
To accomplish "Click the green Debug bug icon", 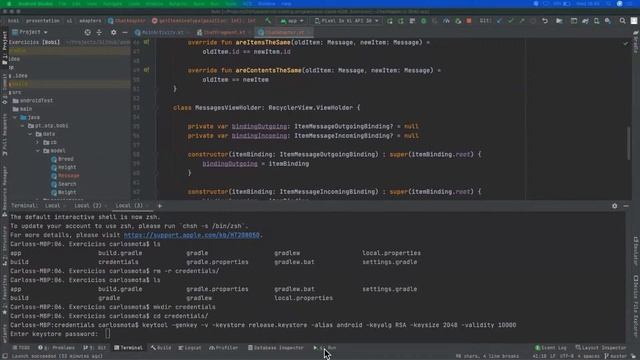I will (x=423, y=21).
